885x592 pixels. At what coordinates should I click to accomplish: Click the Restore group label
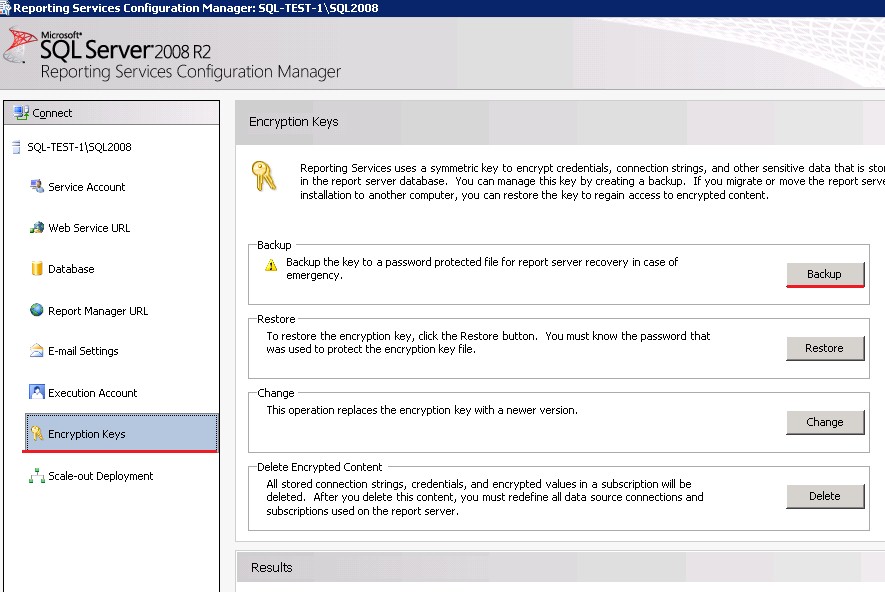[276, 319]
